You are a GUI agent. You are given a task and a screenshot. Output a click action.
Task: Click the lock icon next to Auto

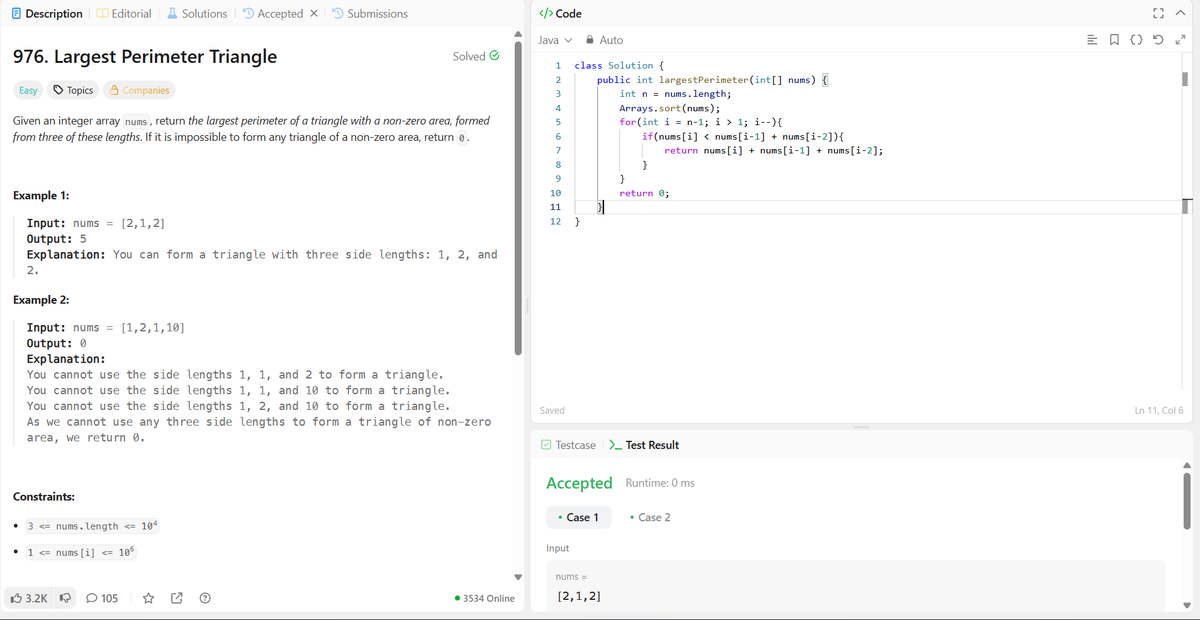coord(589,40)
